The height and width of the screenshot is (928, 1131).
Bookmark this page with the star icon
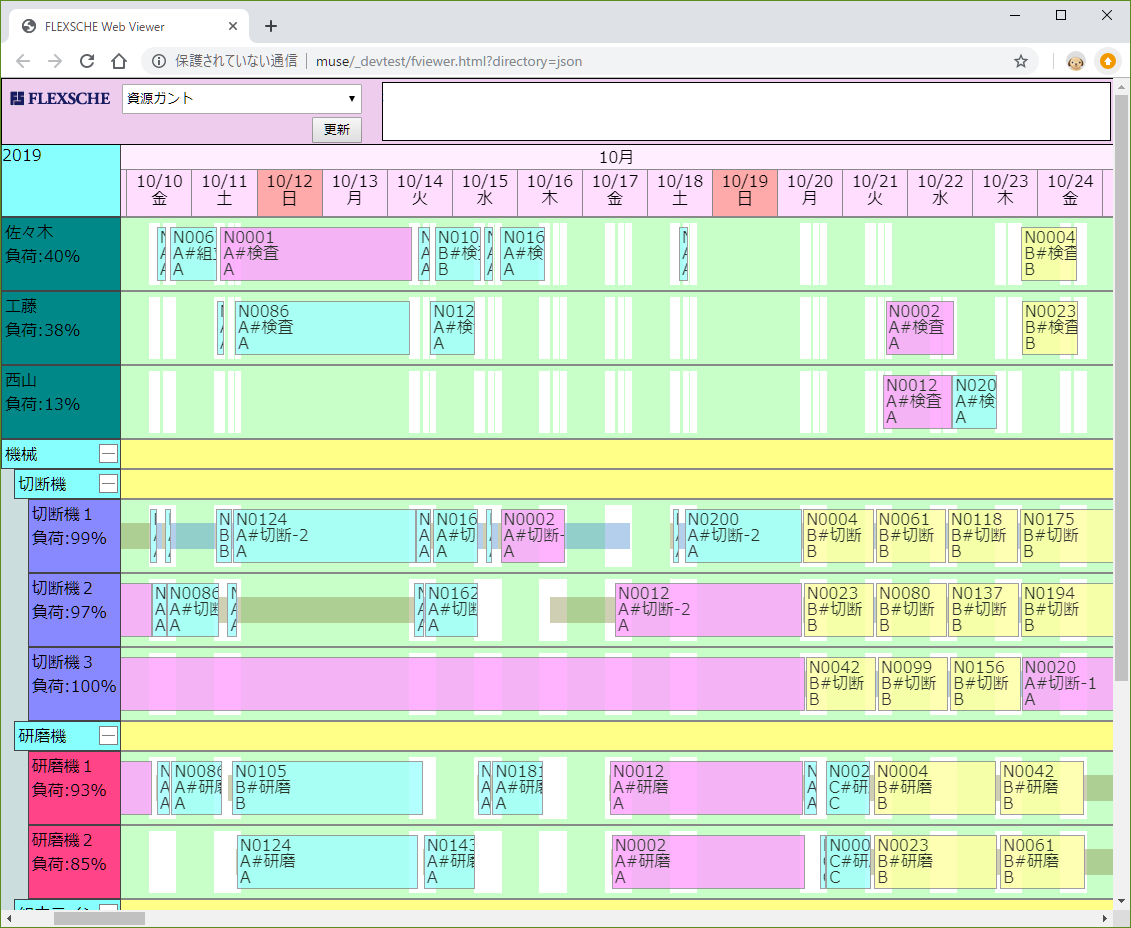pyautogui.click(x=1021, y=61)
